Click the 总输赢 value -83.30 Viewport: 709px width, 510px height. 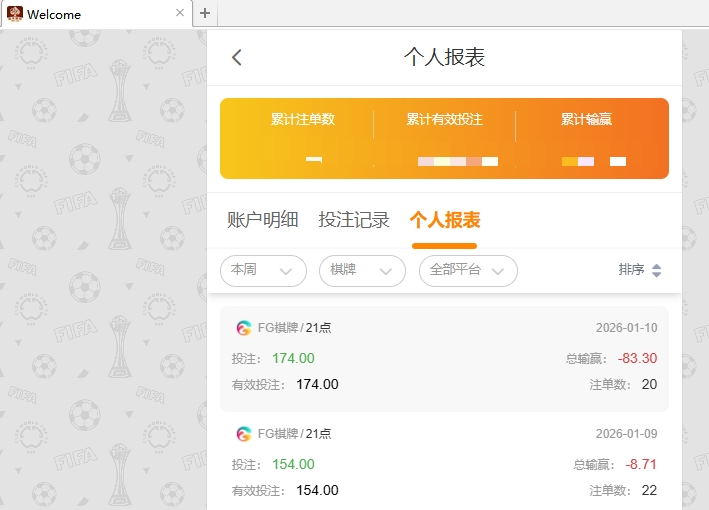(637, 358)
